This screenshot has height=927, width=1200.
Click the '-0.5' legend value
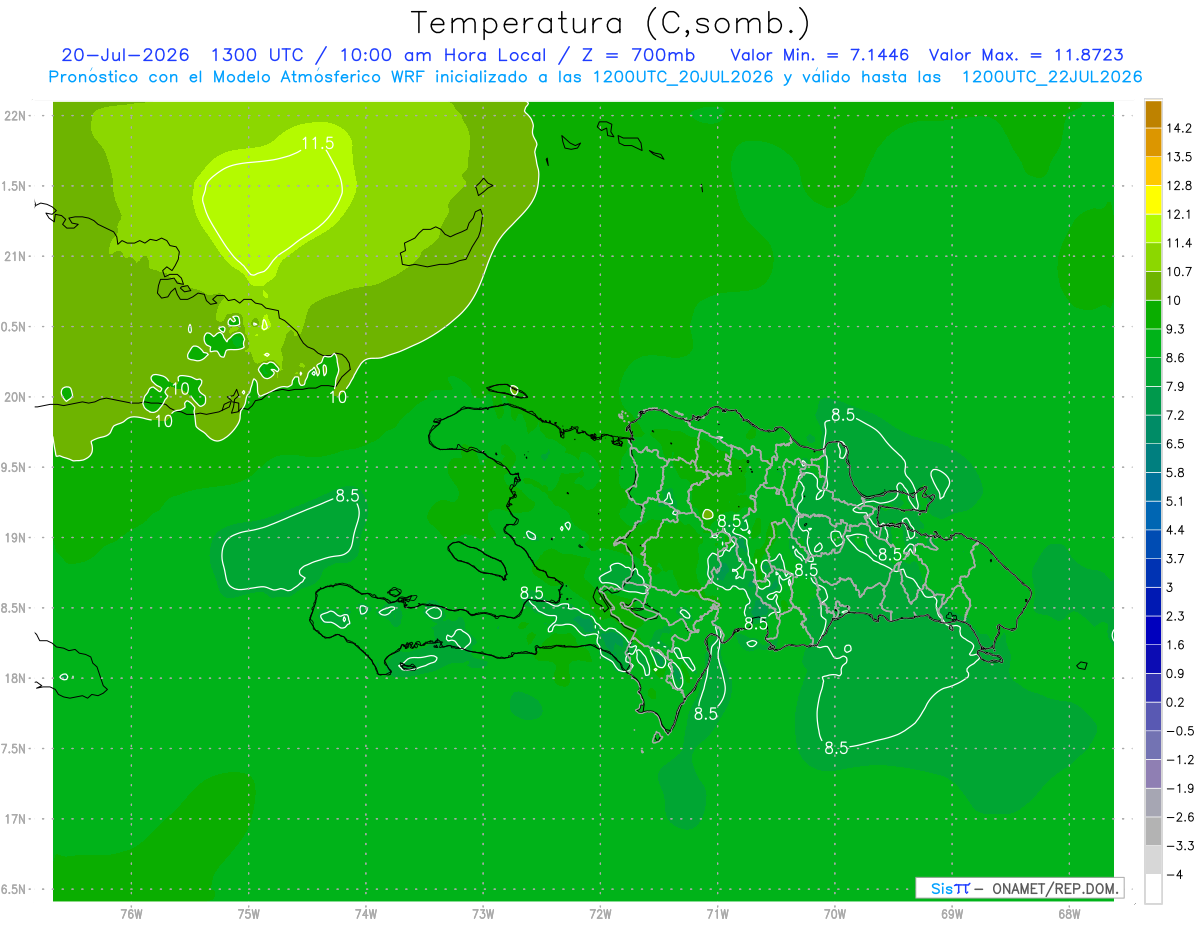(1179, 731)
